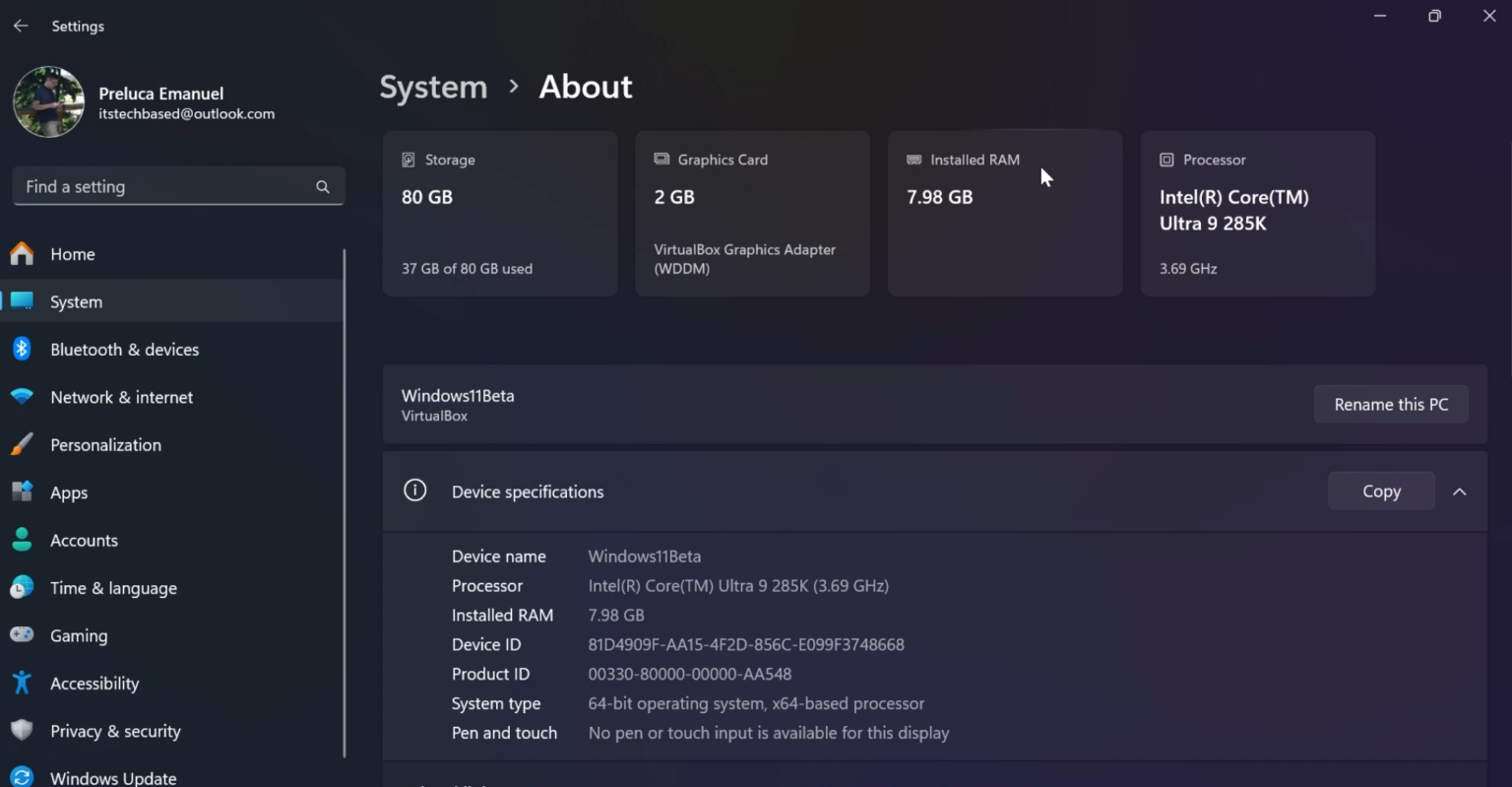This screenshot has width=1512, height=787.
Task: Click the Find a setting field
Action: [148, 186]
